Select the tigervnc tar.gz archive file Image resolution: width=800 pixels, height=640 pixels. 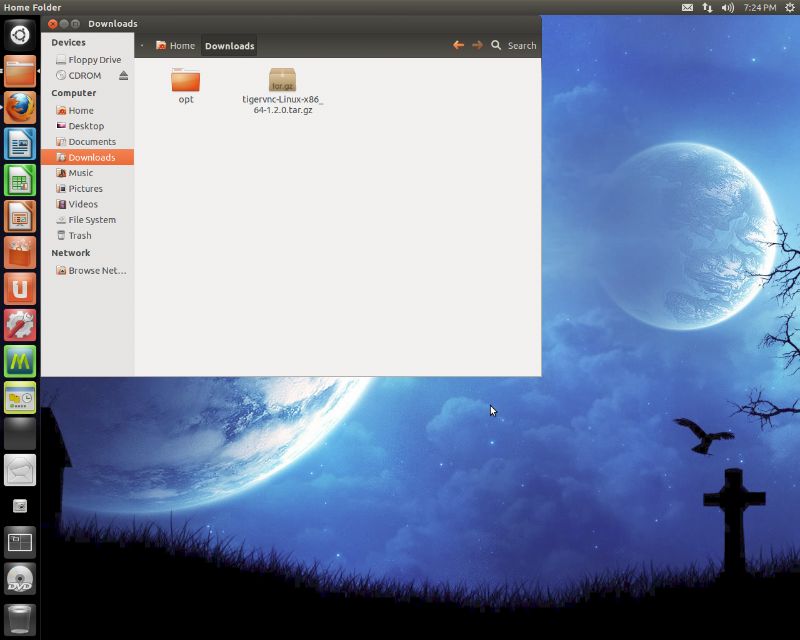pos(283,91)
